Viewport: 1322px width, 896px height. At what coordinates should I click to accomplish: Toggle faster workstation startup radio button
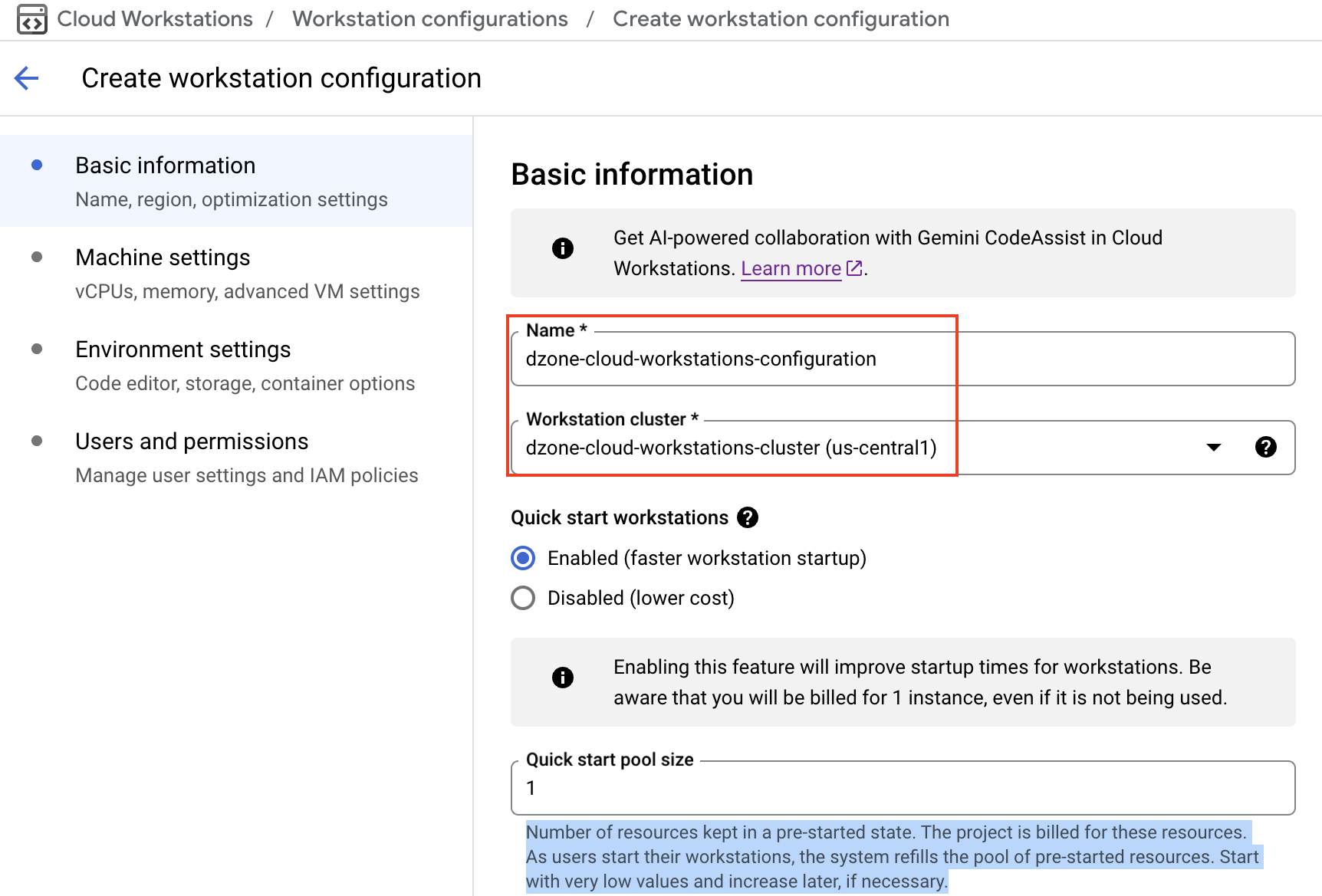[522, 558]
